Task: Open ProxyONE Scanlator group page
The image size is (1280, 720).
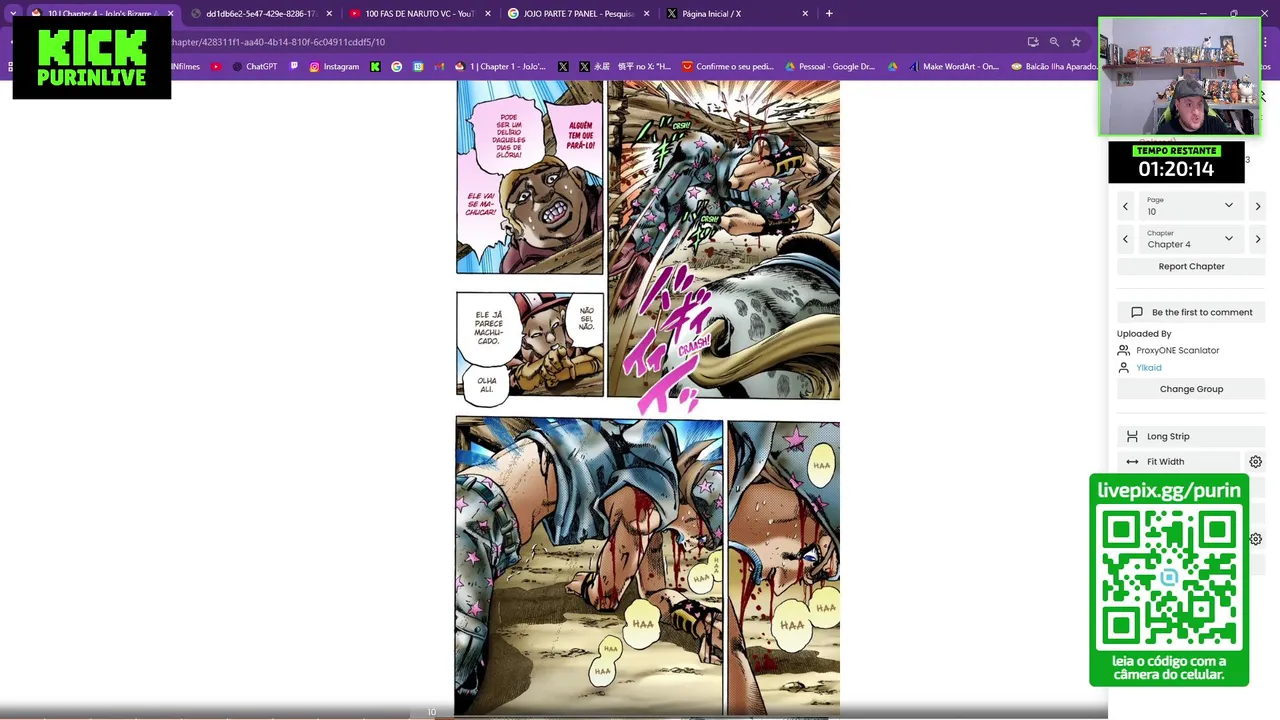Action: (1177, 350)
